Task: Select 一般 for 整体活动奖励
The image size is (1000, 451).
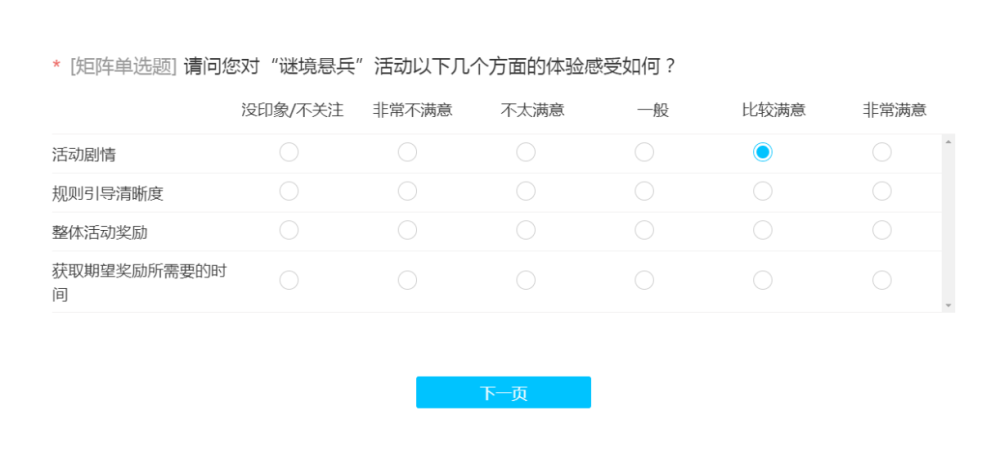Action: (644, 230)
